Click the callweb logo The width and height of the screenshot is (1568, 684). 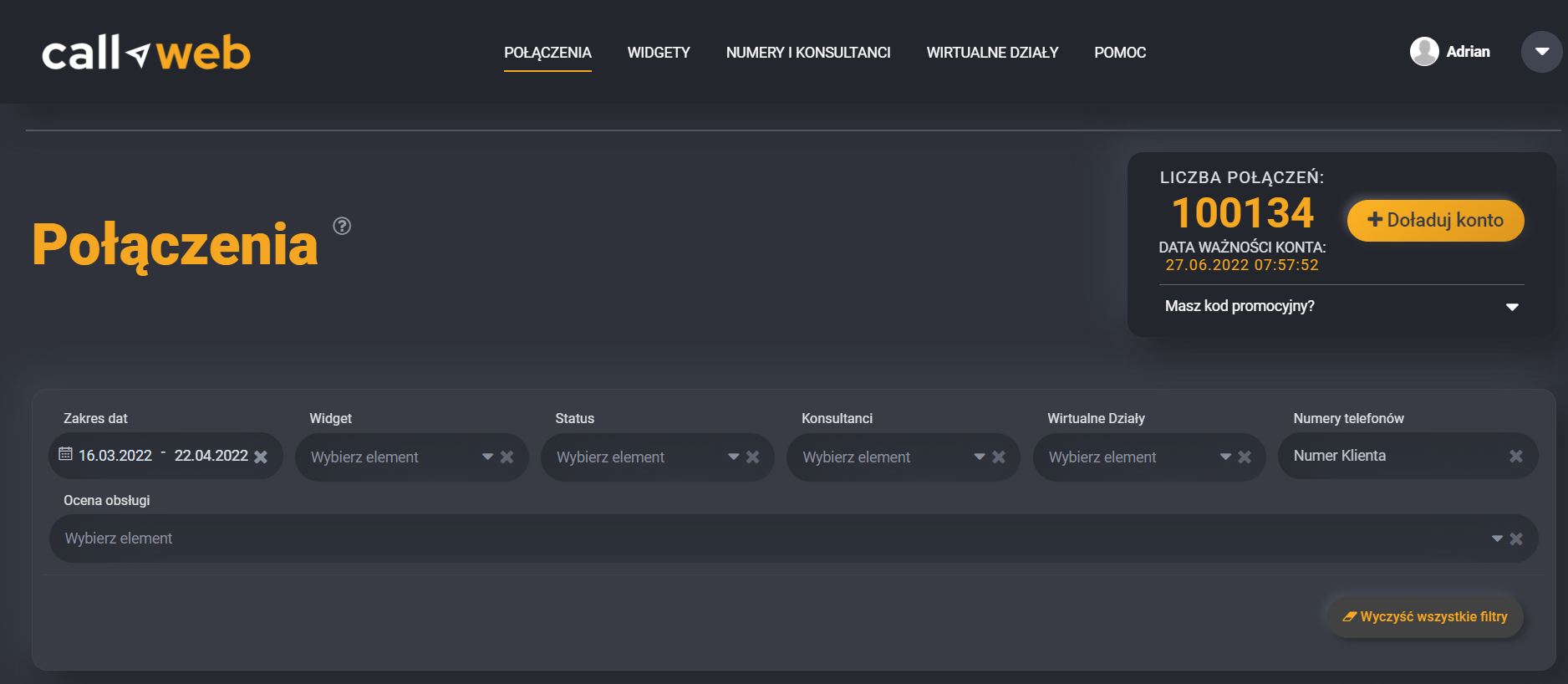(x=146, y=53)
